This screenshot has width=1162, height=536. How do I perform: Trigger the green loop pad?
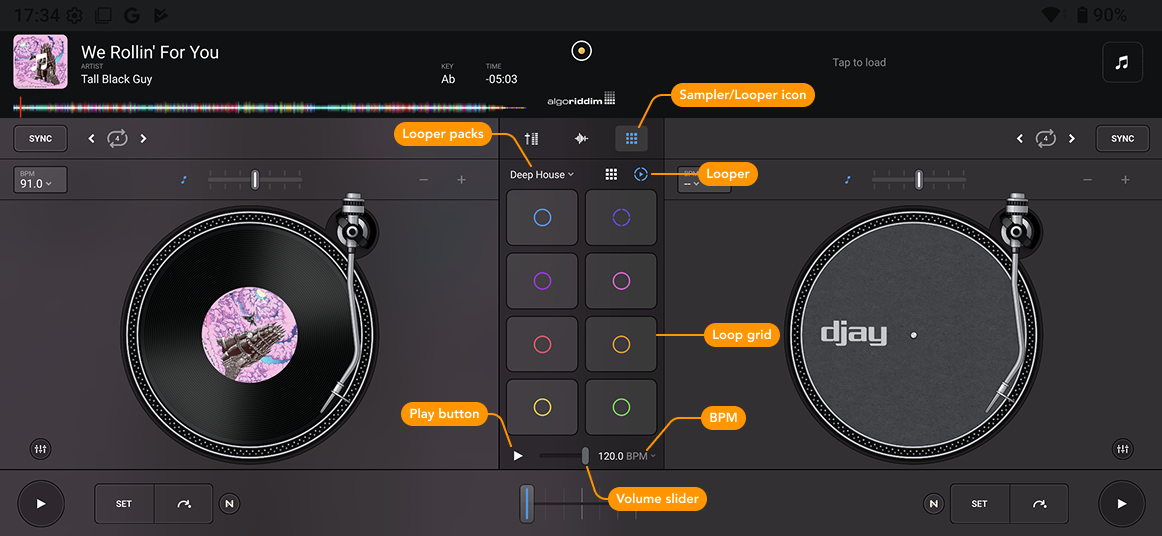pyautogui.click(x=621, y=407)
